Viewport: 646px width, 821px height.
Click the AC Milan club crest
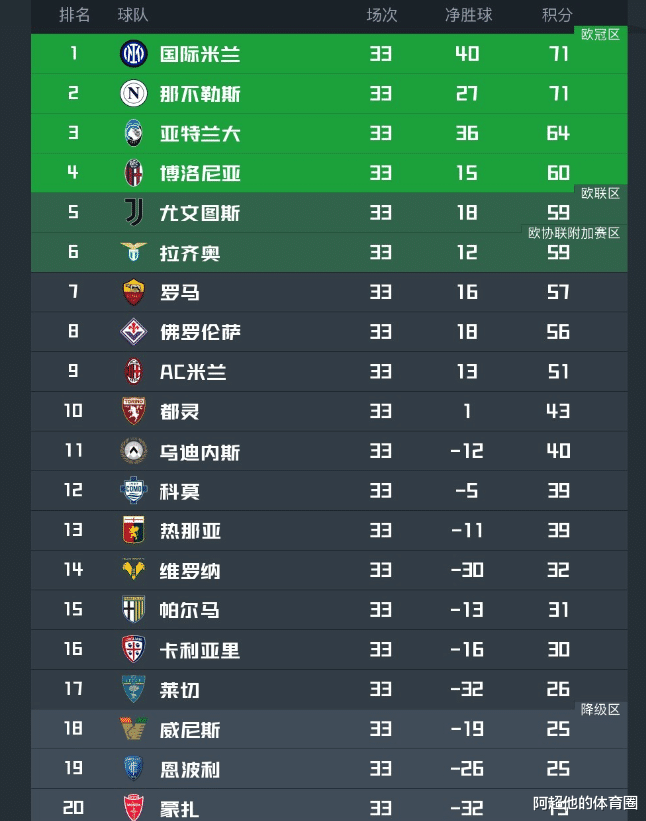(x=133, y=372)
